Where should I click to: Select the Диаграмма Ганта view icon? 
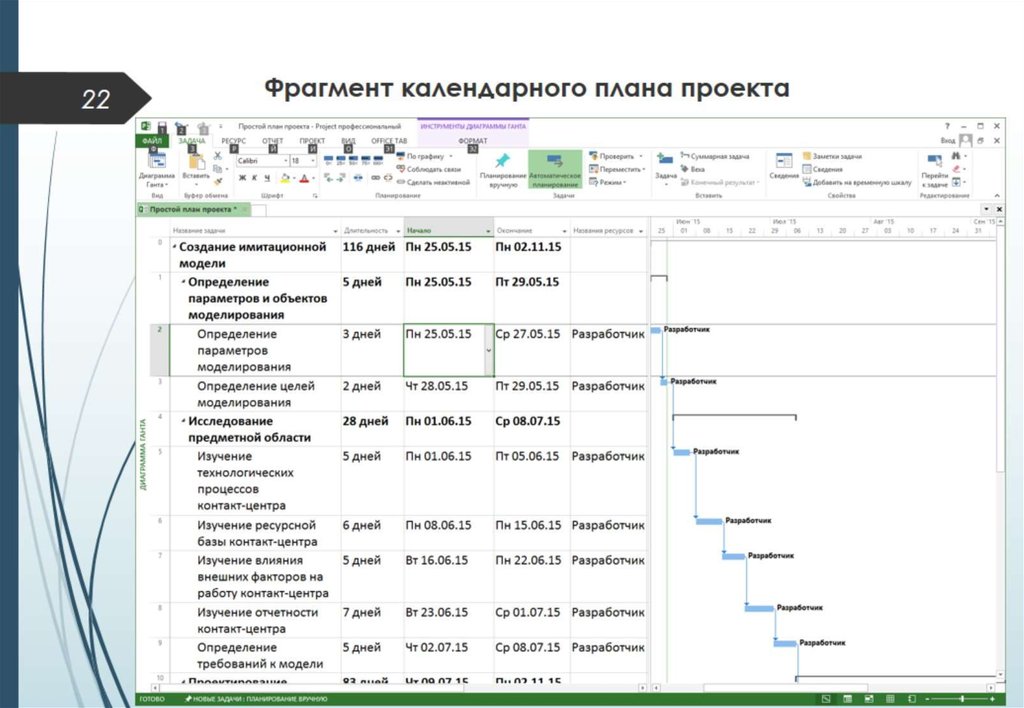[x=158, y=163]
